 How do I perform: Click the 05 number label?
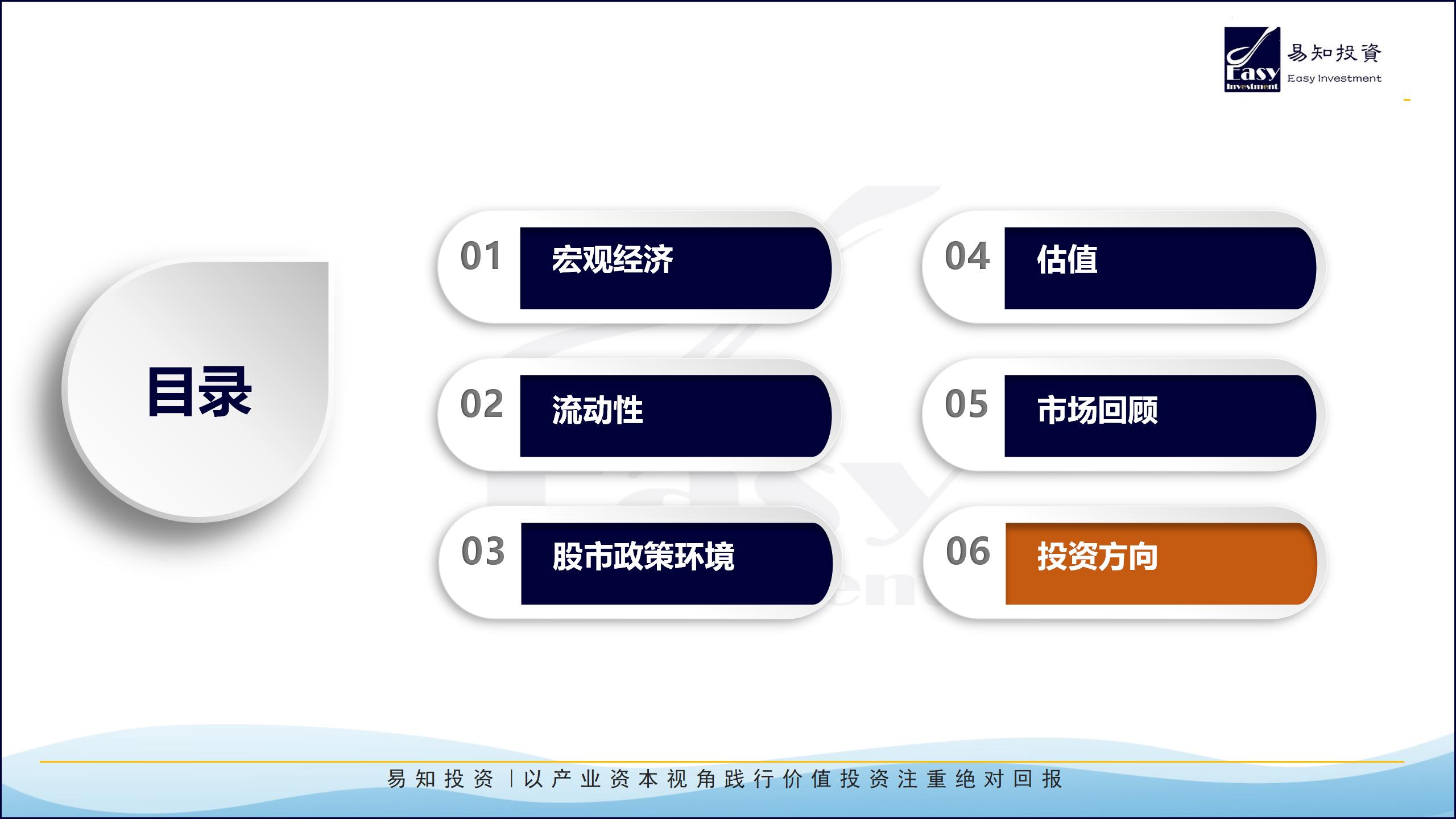point(966,404)
